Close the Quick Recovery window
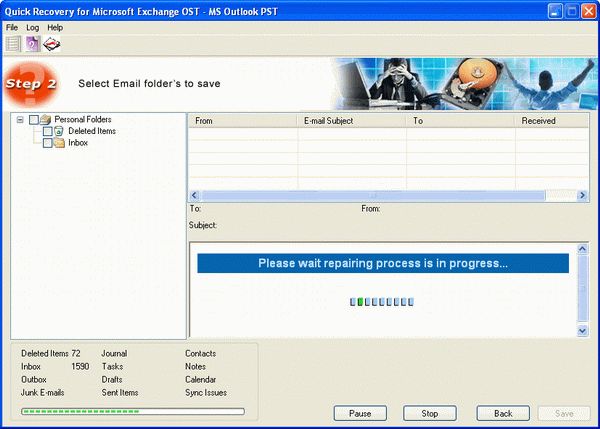The image size is (600, 429). click(x=589, y=11)
